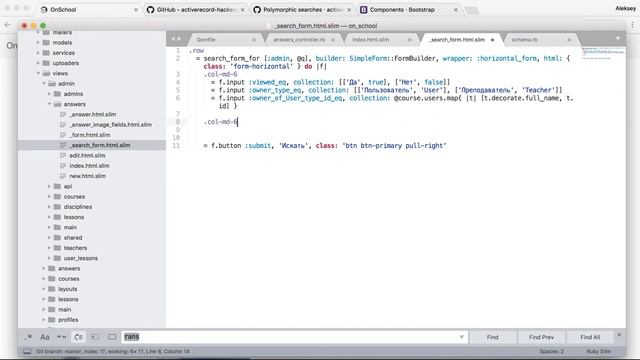Expand the admins folder
640x360 pixels.
point(49,94)
